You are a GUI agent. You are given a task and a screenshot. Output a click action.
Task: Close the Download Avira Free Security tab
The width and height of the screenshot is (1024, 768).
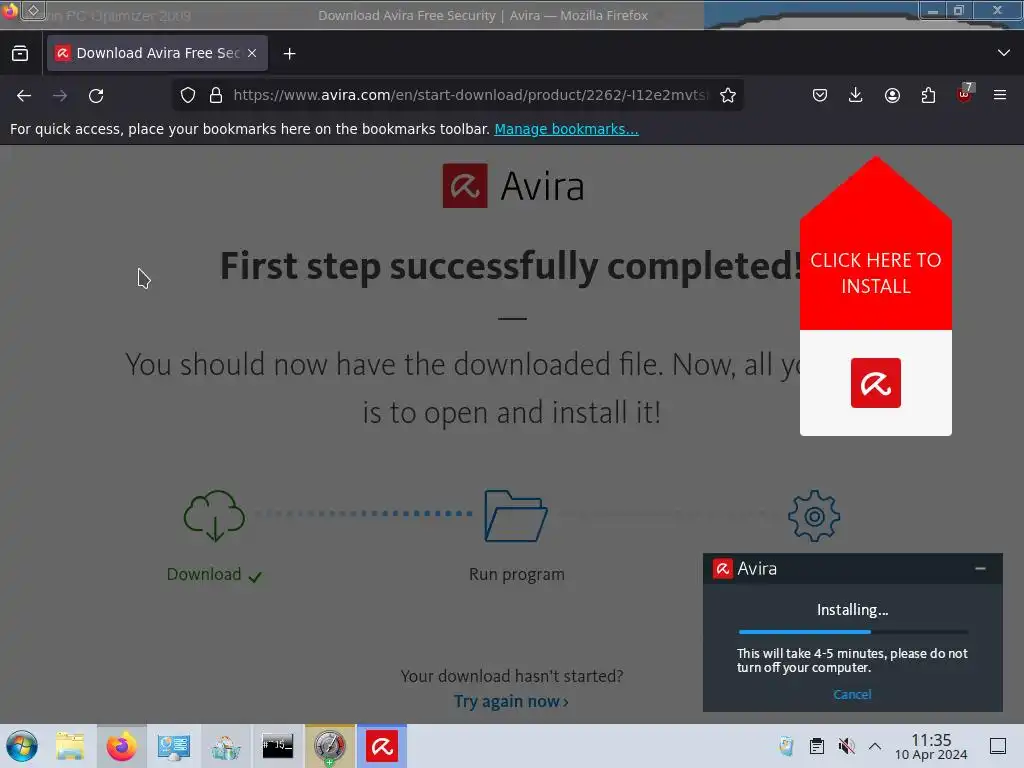point(252,54)
